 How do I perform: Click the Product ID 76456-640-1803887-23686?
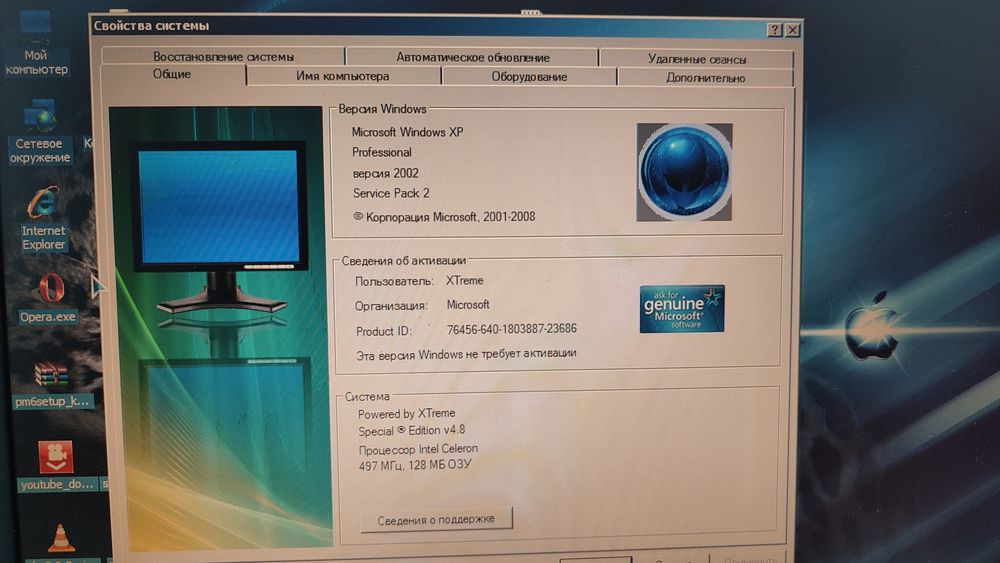coord(511,329)
